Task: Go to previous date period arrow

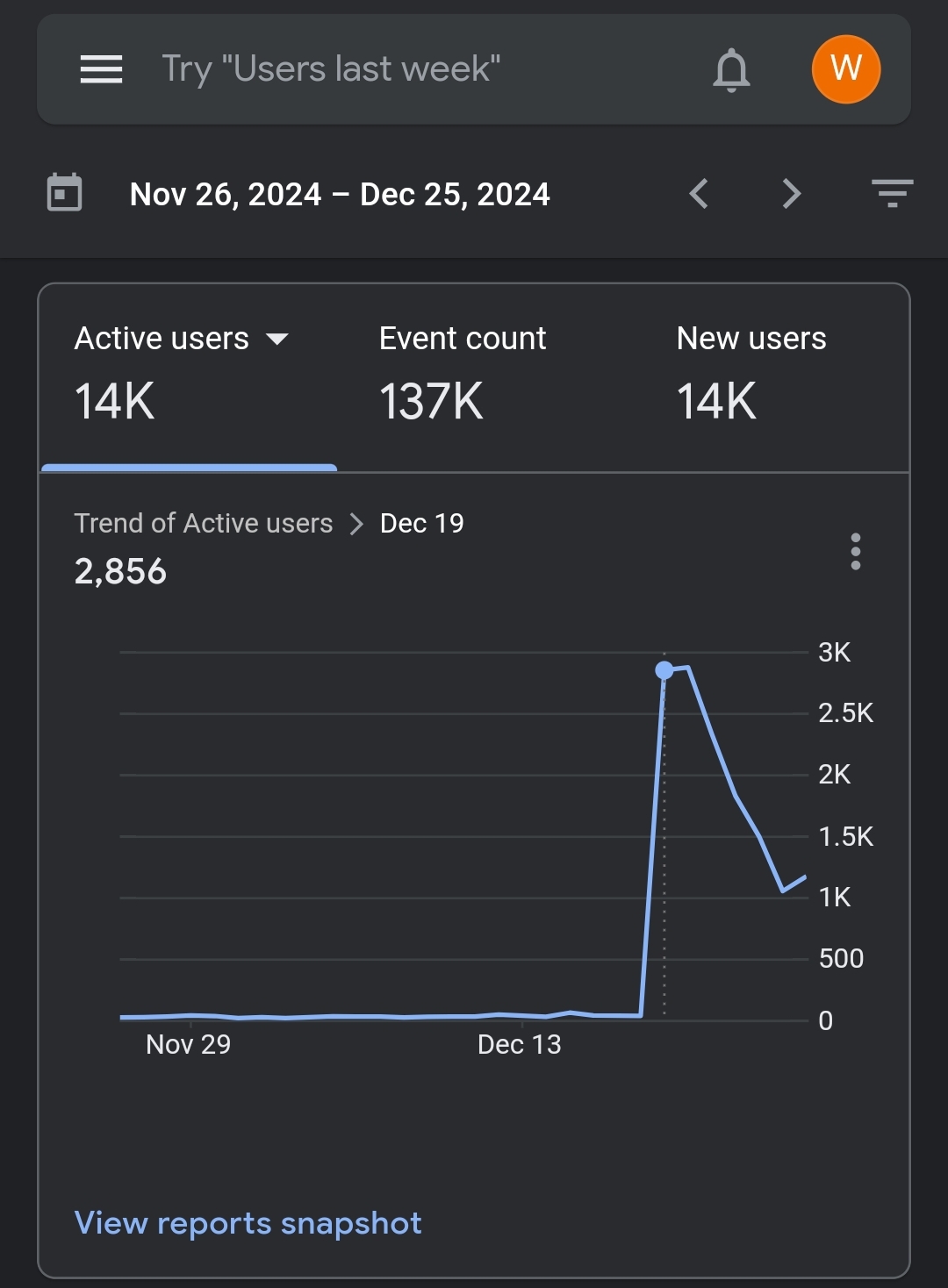Action: click(699, 194)
